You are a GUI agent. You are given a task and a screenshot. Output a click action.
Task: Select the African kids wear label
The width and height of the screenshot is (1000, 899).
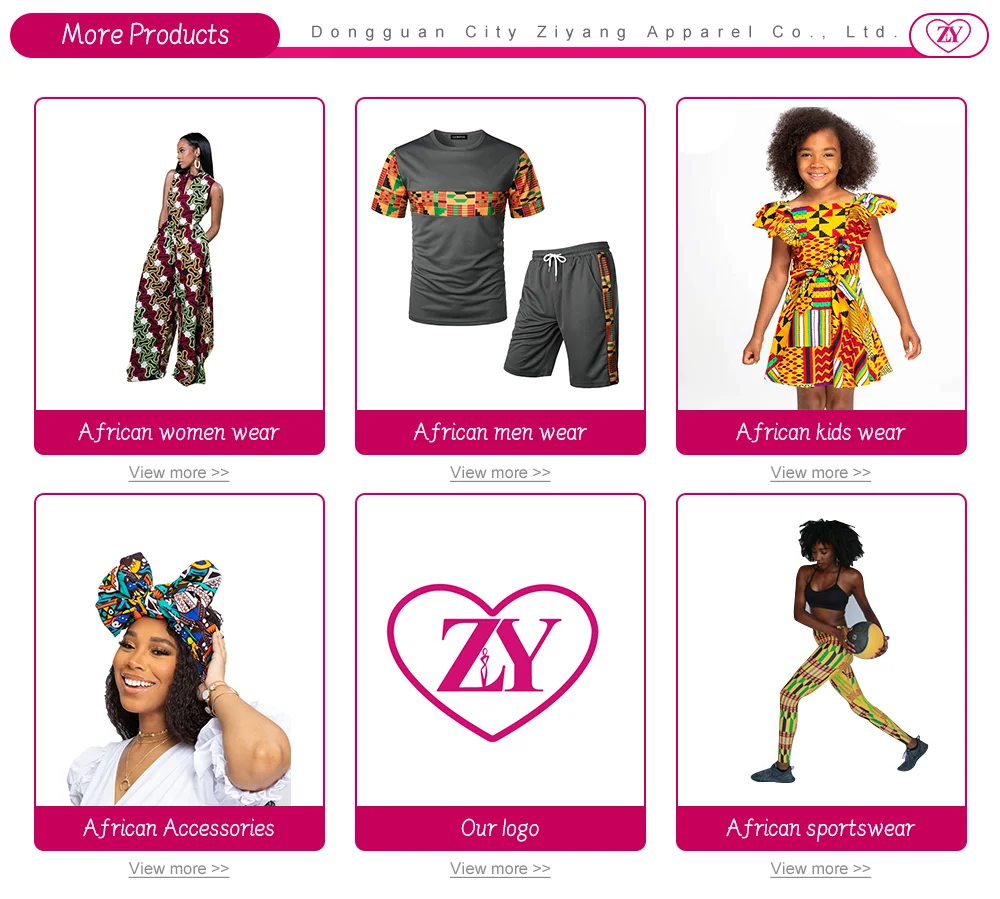click(821, 432)
